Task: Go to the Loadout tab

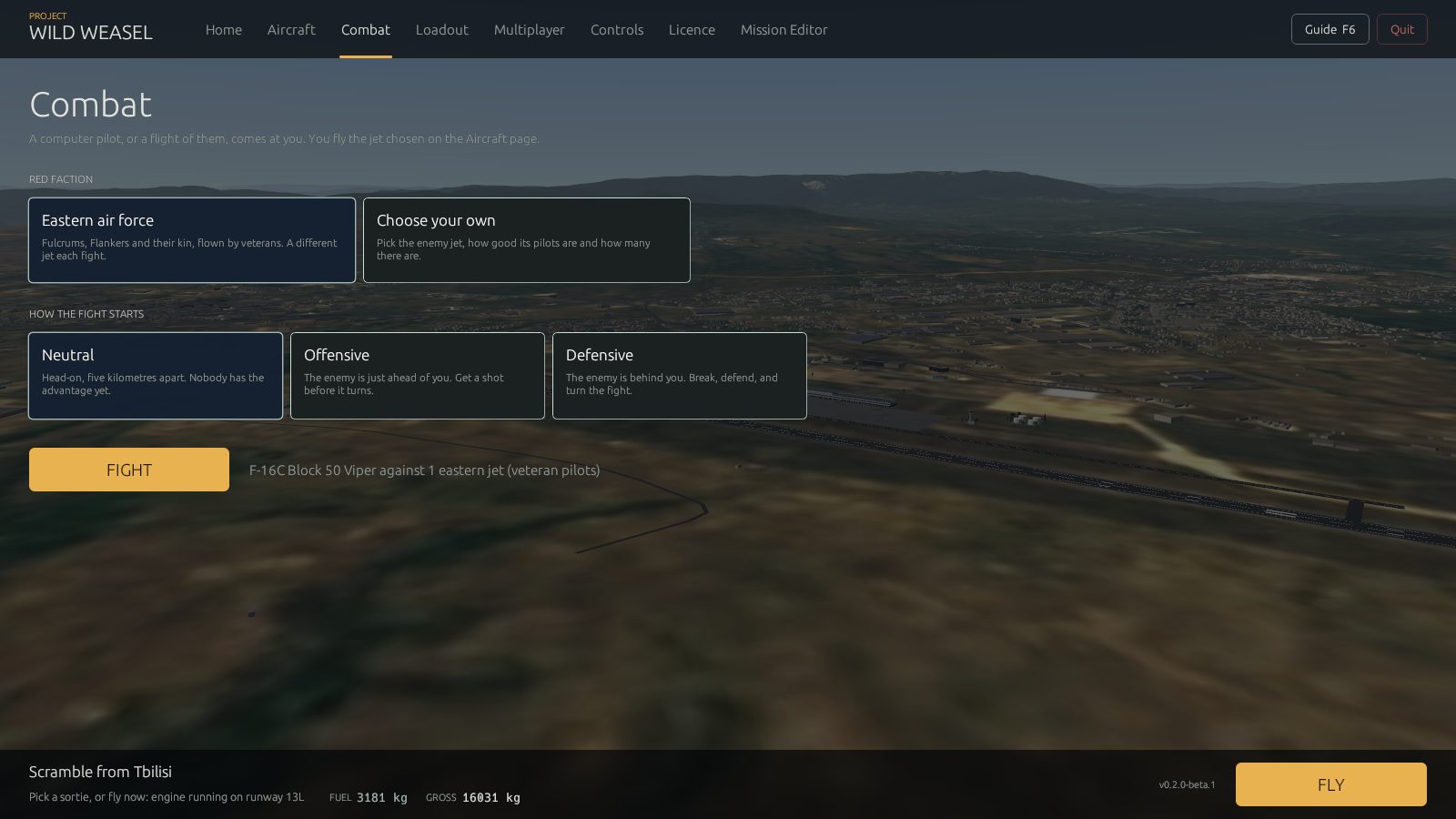Action: [x=441, y=30]
